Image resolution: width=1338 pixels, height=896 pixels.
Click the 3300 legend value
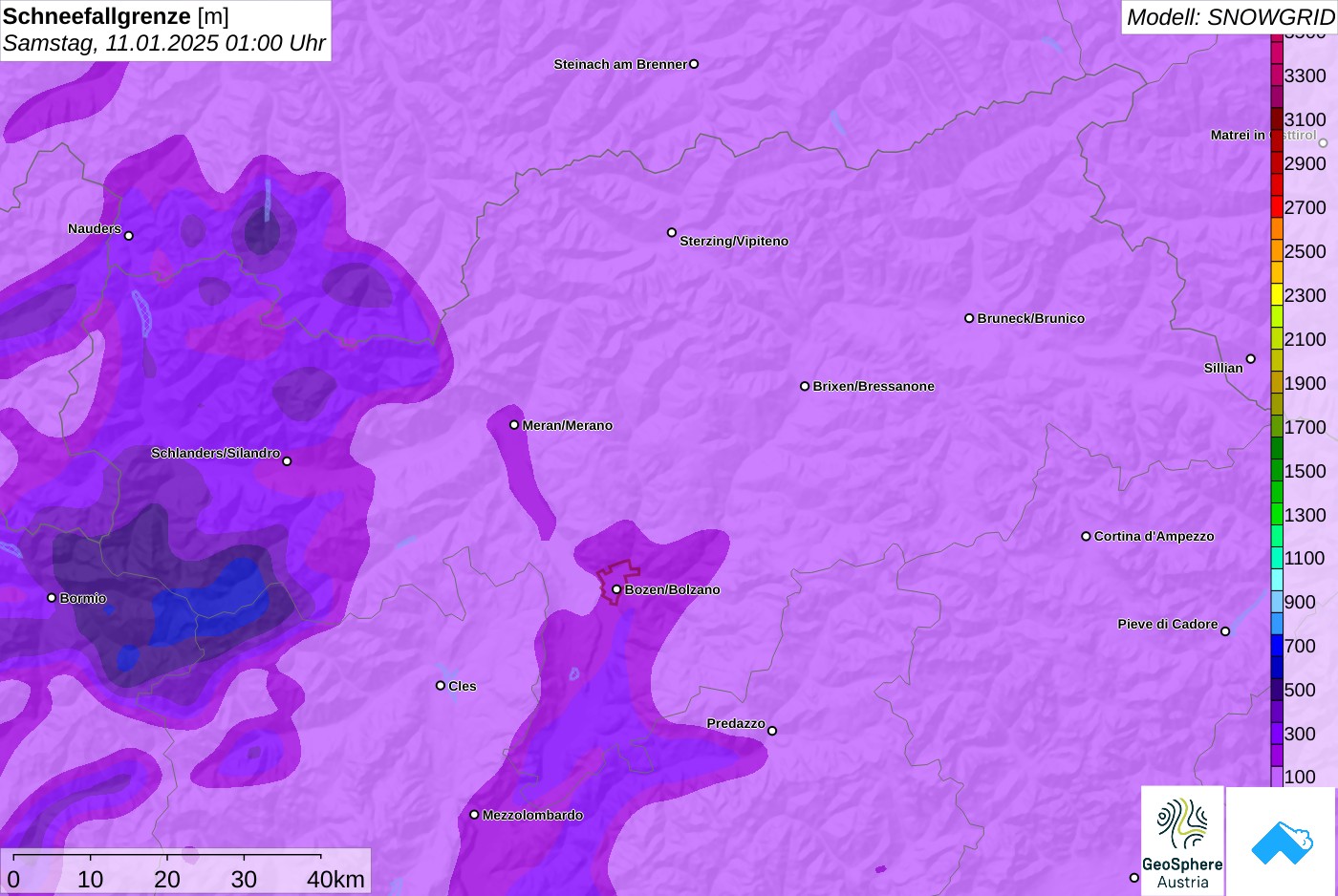[x=1305, y=75]
